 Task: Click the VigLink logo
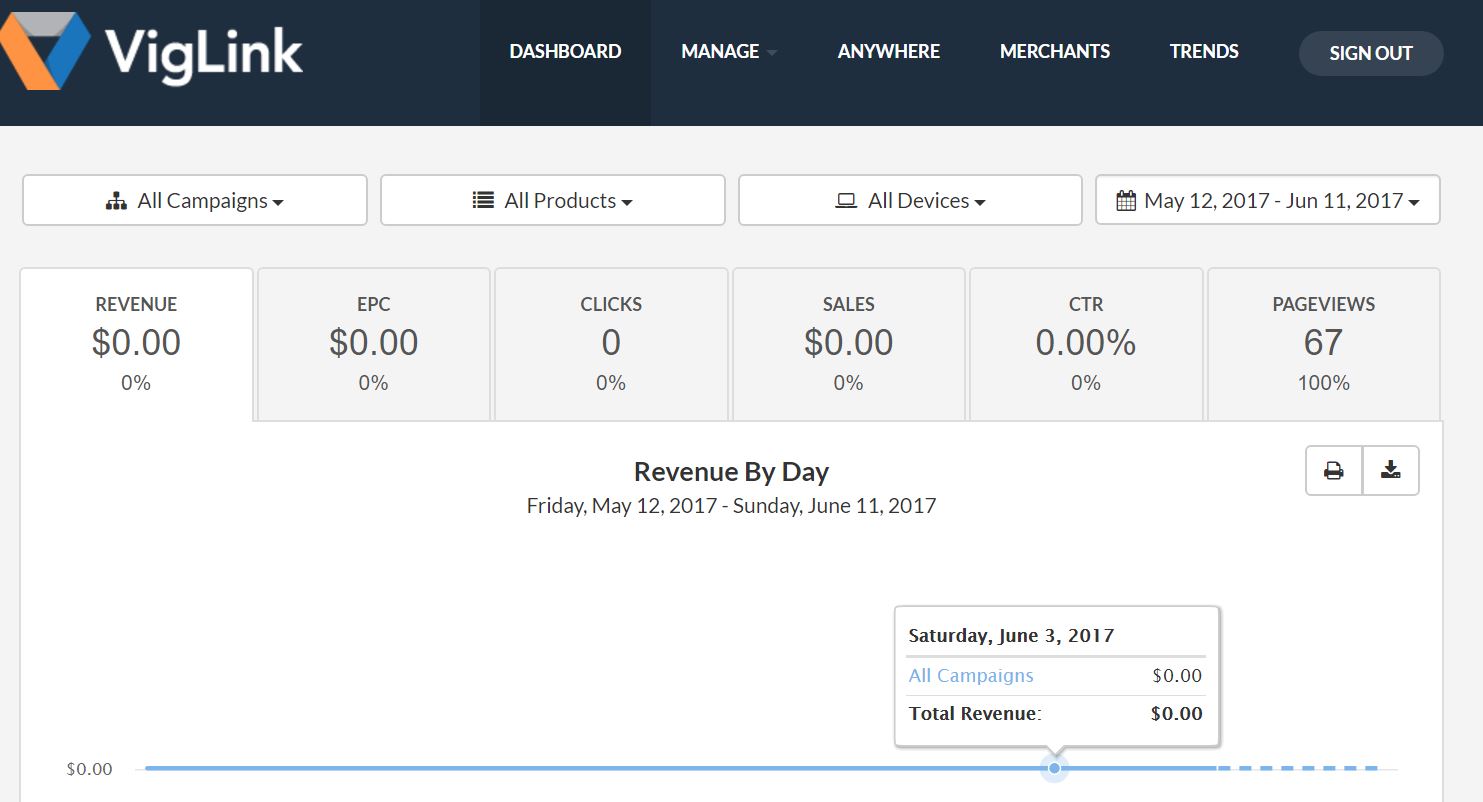[x=152, y=52]
